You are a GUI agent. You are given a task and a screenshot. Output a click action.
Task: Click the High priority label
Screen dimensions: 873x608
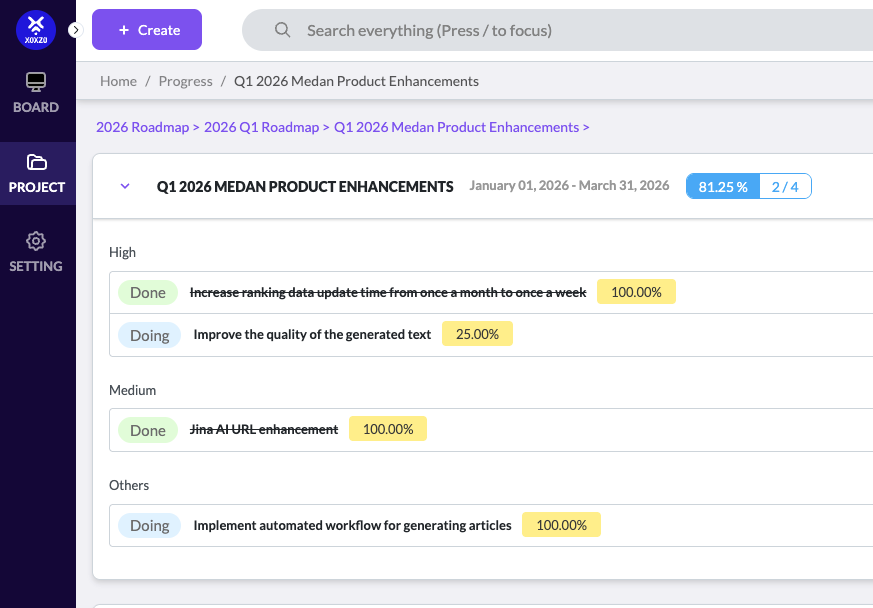pyautogui.click(x=122, y=252)
